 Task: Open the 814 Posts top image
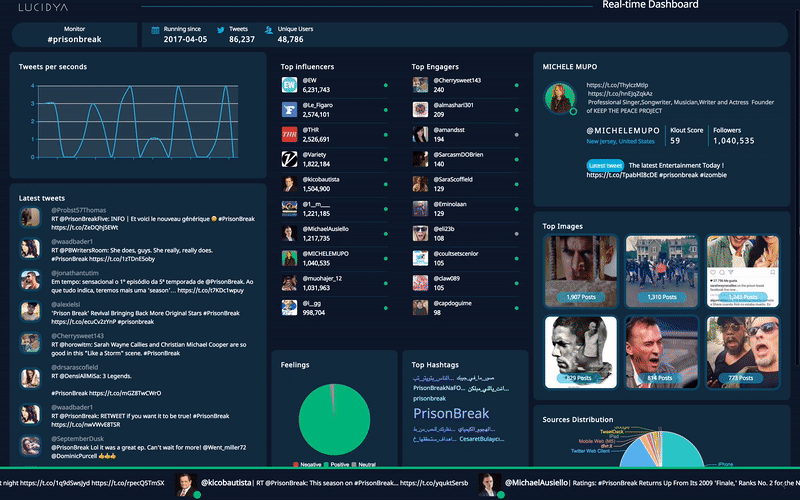coord(662,352)
